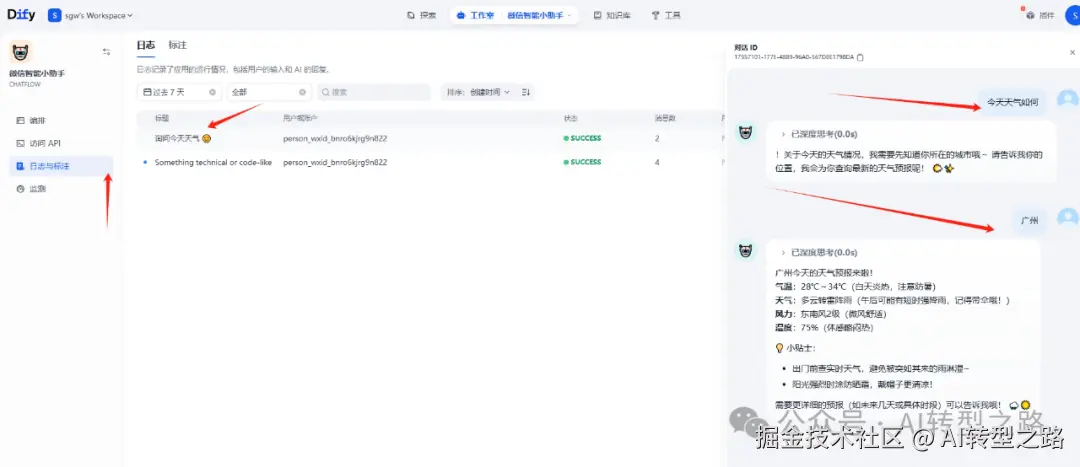This screenshot has height=467, width=1080.
Task: Open the sgw's Workspace dropdown
Action: [98, 15]
